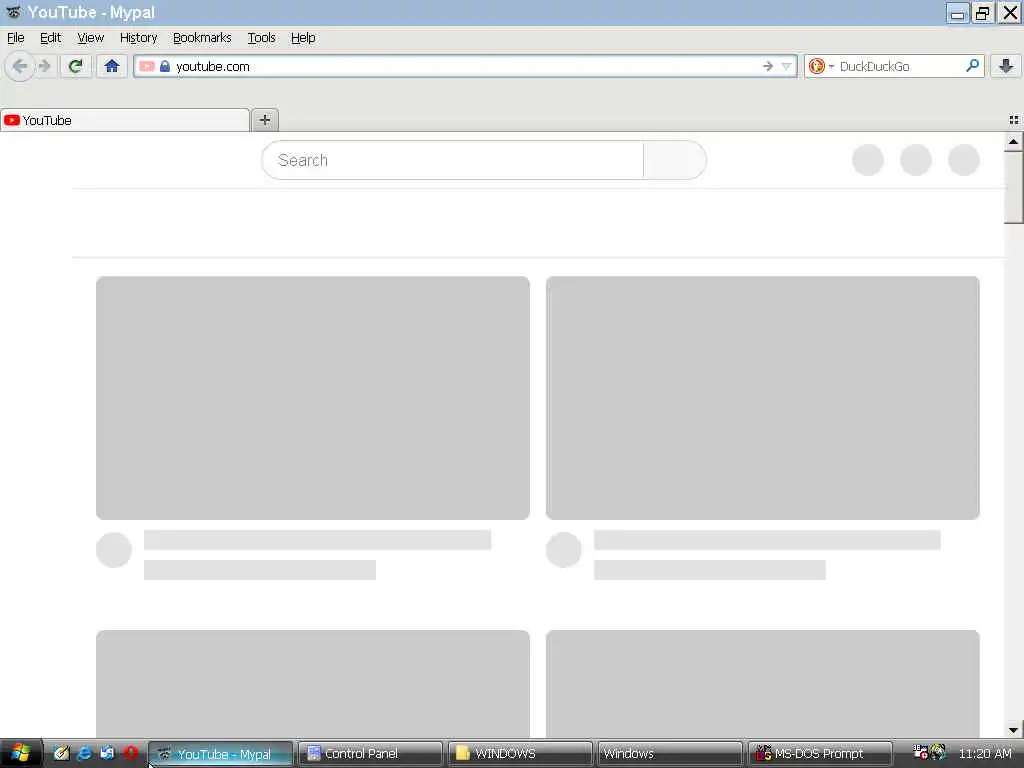Screen dimensions: 1024x768
Task: Switch to MS-DOS Prompt taskbar button
Action: click(820, 754)
